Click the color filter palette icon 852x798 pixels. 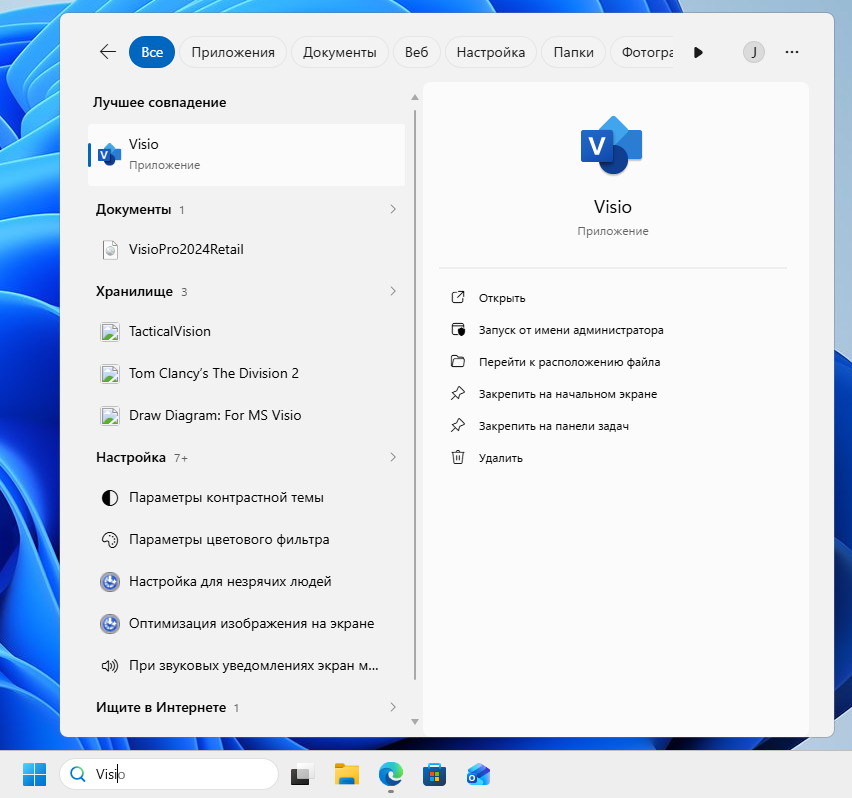(x=110, y=540)
